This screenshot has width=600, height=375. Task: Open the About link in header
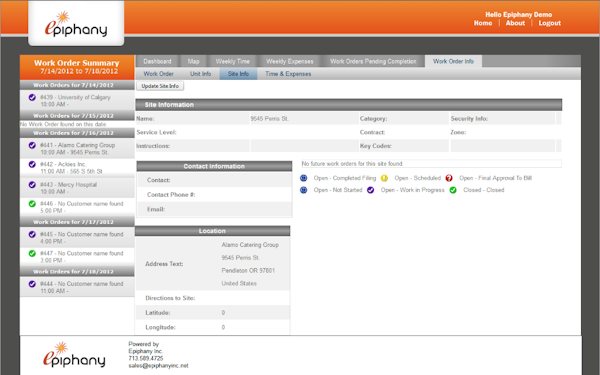515,23
